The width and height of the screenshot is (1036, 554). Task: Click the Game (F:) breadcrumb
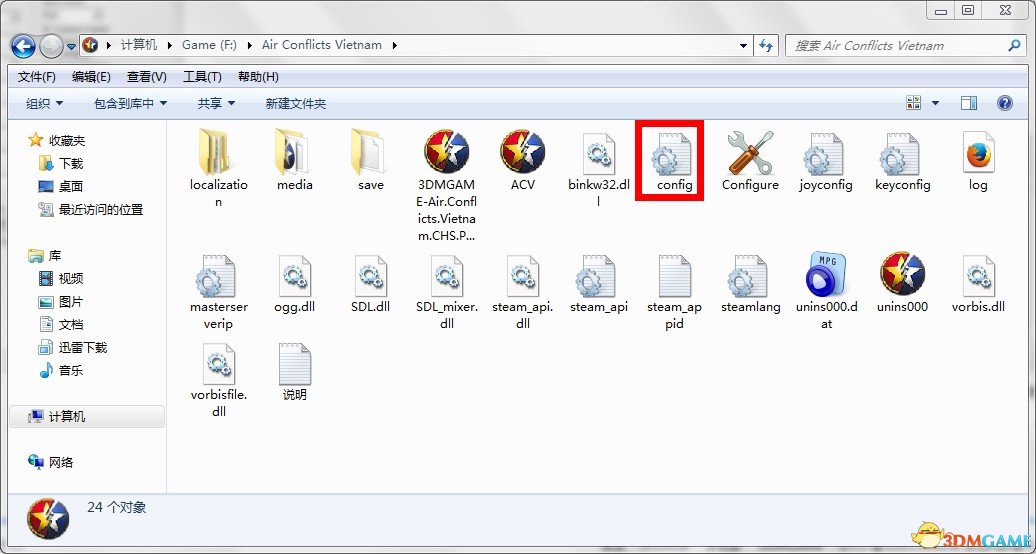209,45
